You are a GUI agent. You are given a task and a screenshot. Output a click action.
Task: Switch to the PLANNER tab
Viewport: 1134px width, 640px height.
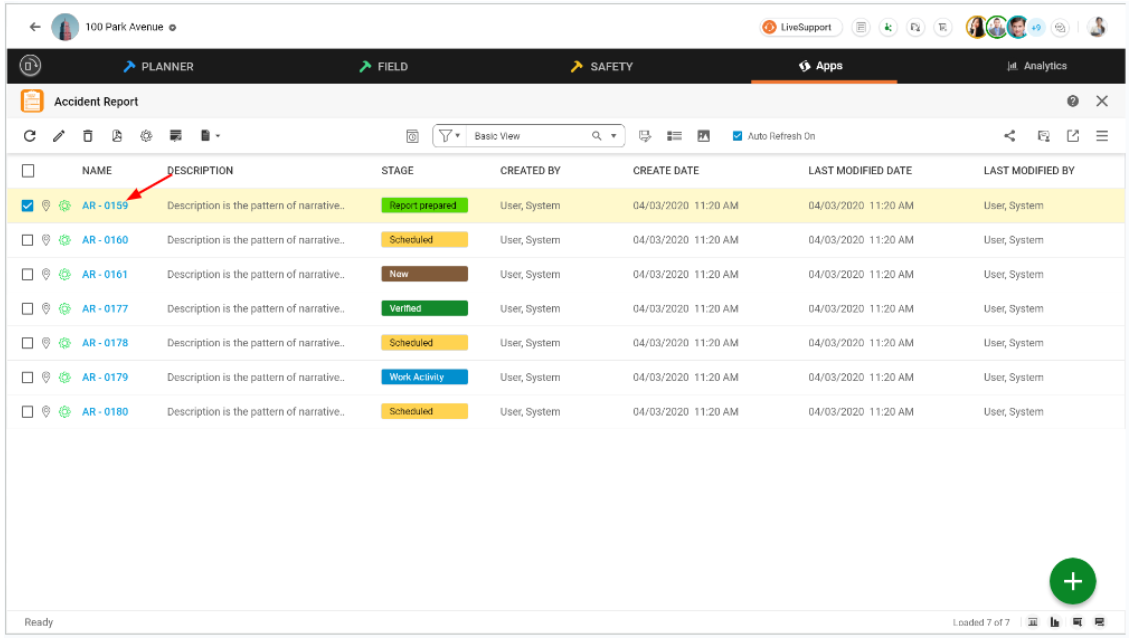click(158, 66)
